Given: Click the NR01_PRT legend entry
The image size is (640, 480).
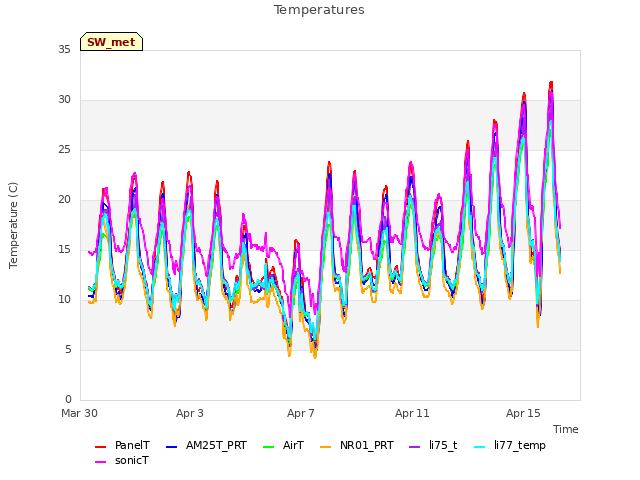Looking at the screenshot, I should (x=357, y=445).
